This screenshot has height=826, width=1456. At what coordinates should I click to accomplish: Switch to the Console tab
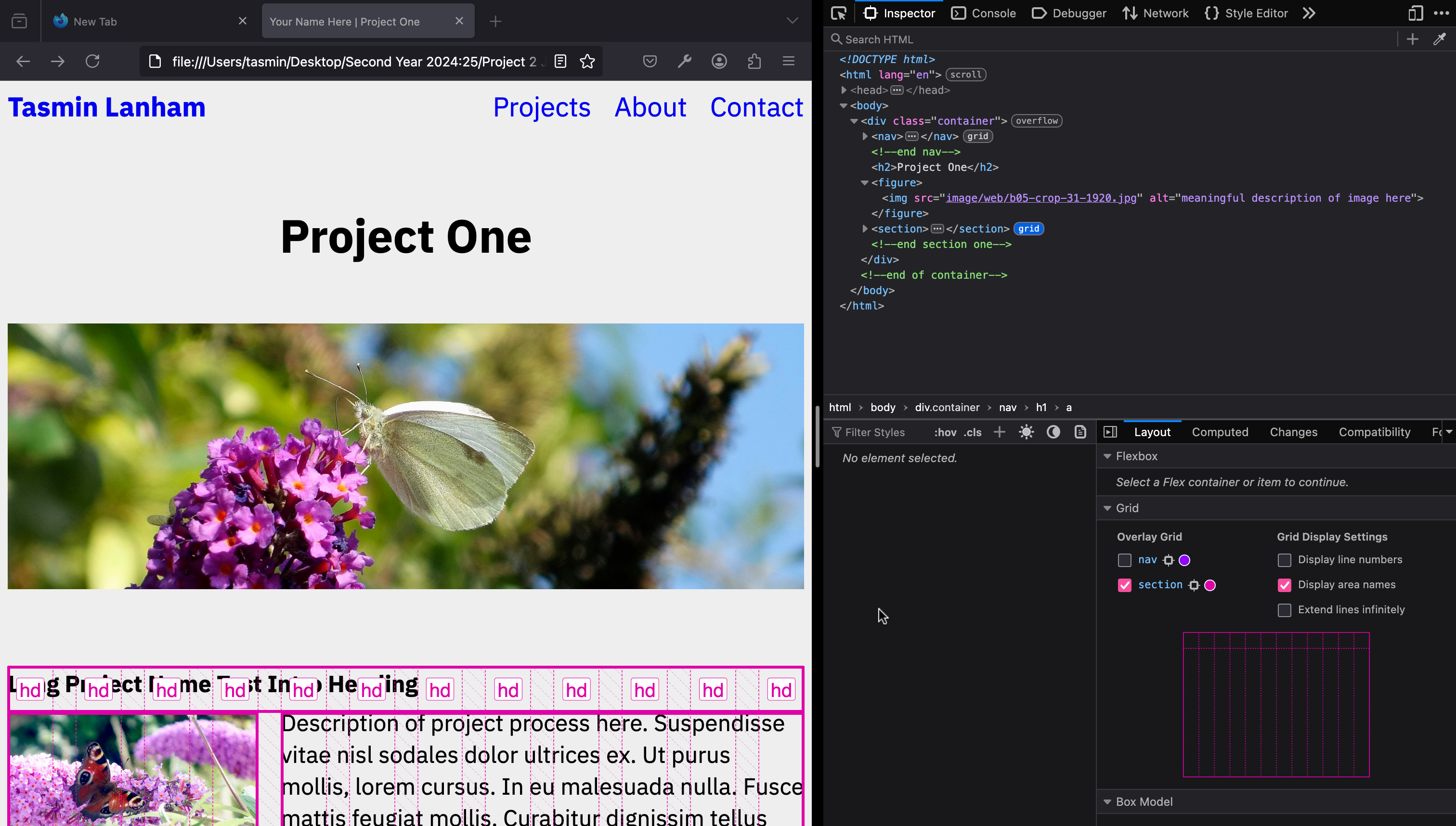click(x=983, y=13)
